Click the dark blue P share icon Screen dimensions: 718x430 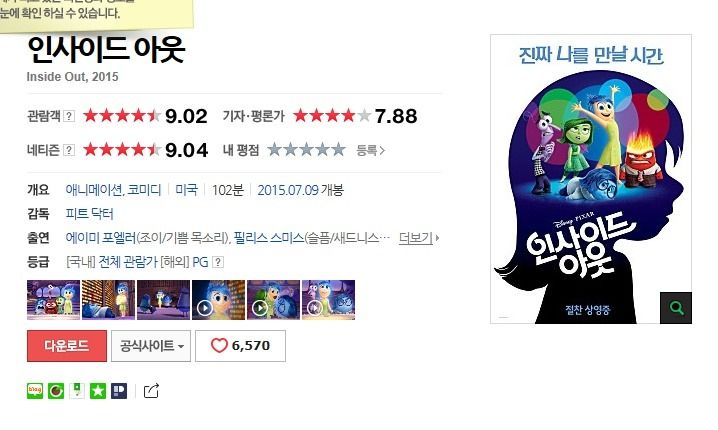119,391
